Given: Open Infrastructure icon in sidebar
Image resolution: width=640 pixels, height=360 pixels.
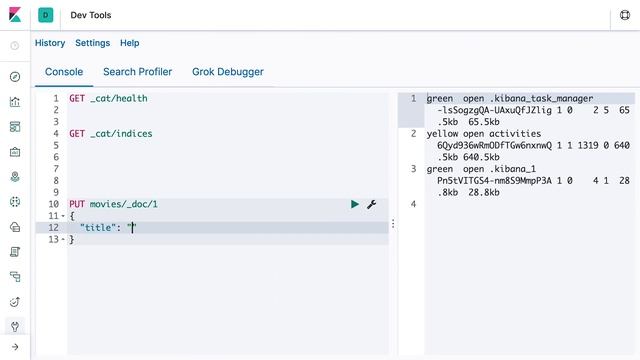Looking at the screenshot, I should click(x=15, y=227).
